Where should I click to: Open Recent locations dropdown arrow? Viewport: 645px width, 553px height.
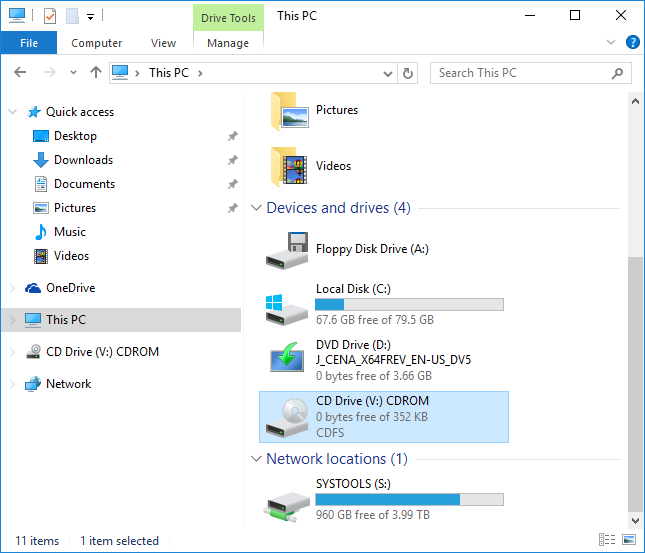point(73,73)
